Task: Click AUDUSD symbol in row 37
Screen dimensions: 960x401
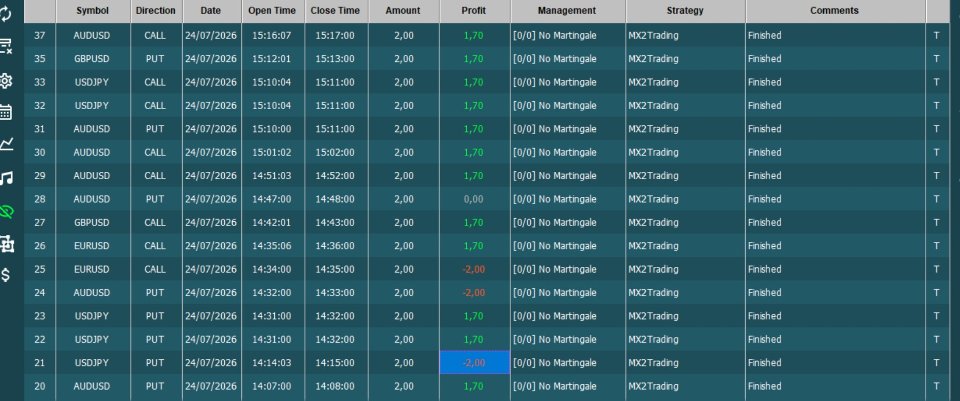Action: 92,36
